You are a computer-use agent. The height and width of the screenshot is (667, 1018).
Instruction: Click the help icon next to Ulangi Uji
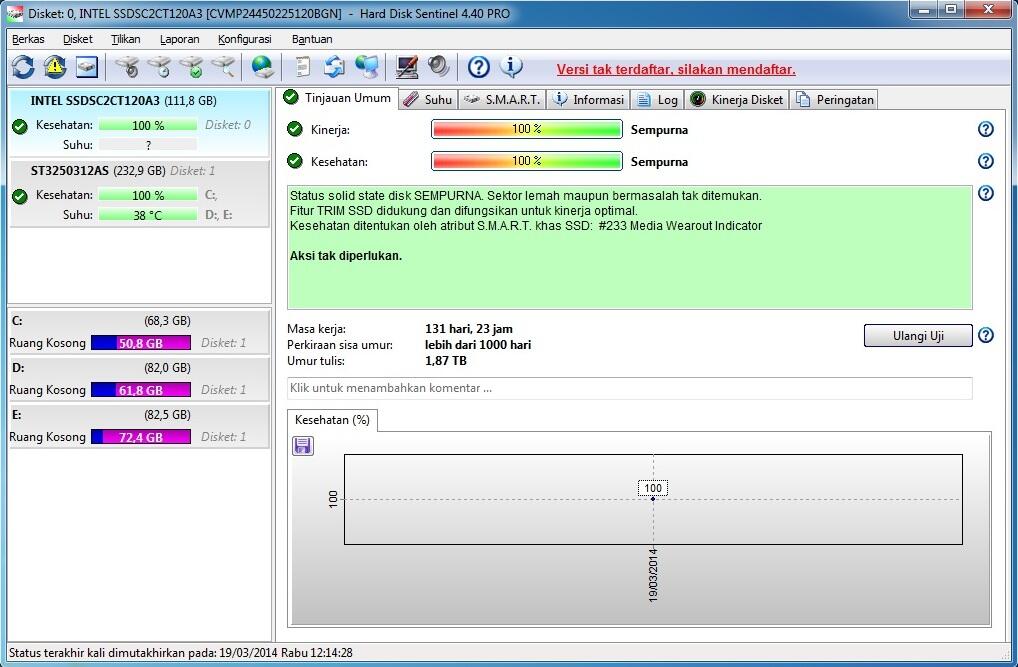986,335
